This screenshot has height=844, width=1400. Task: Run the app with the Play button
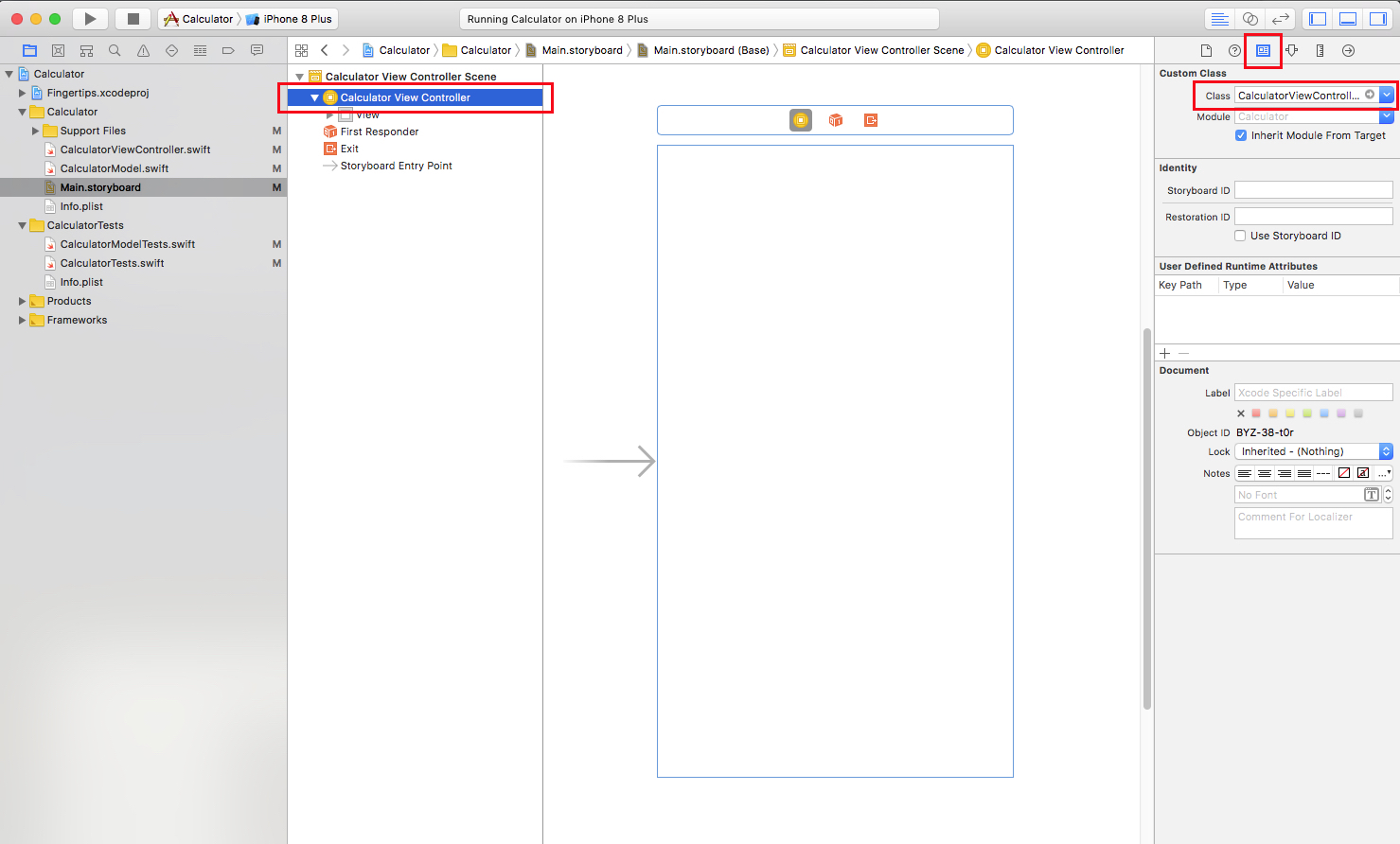90,19
